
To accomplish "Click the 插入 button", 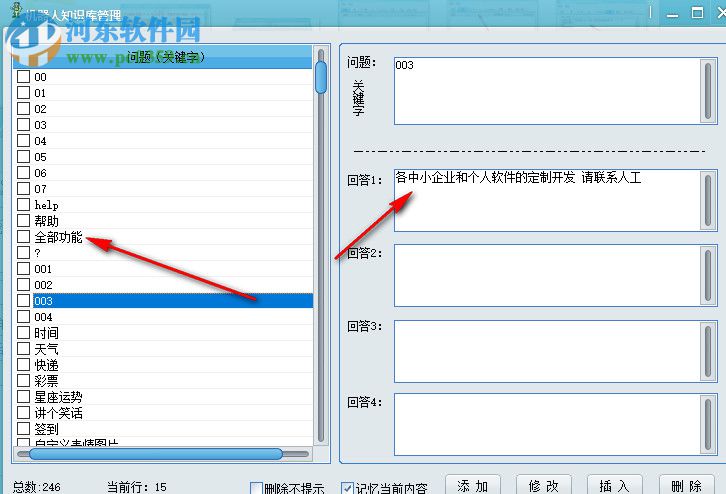I will (x=614, y=485).
